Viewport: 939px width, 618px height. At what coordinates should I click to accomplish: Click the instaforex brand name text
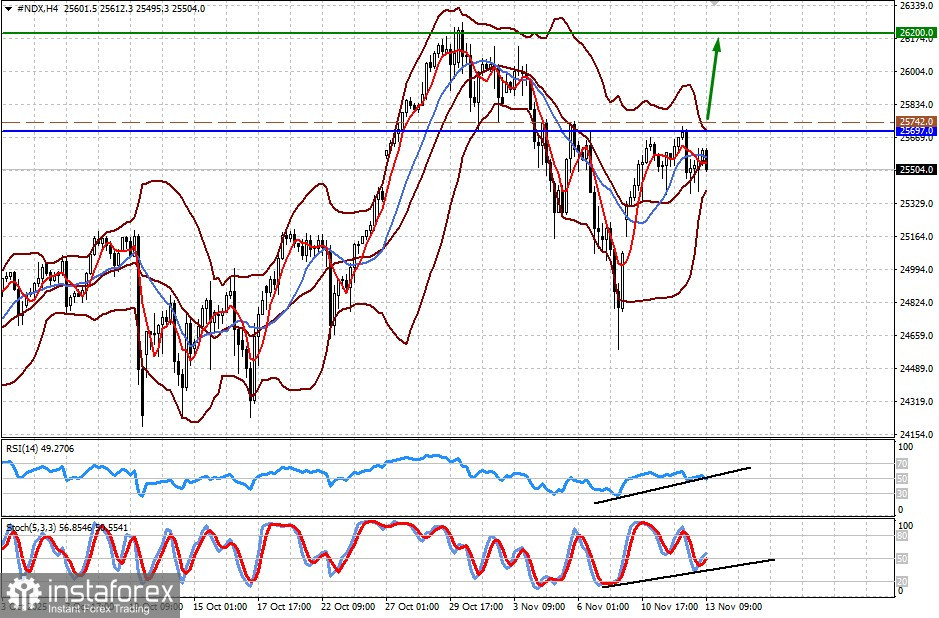[110, 592]
